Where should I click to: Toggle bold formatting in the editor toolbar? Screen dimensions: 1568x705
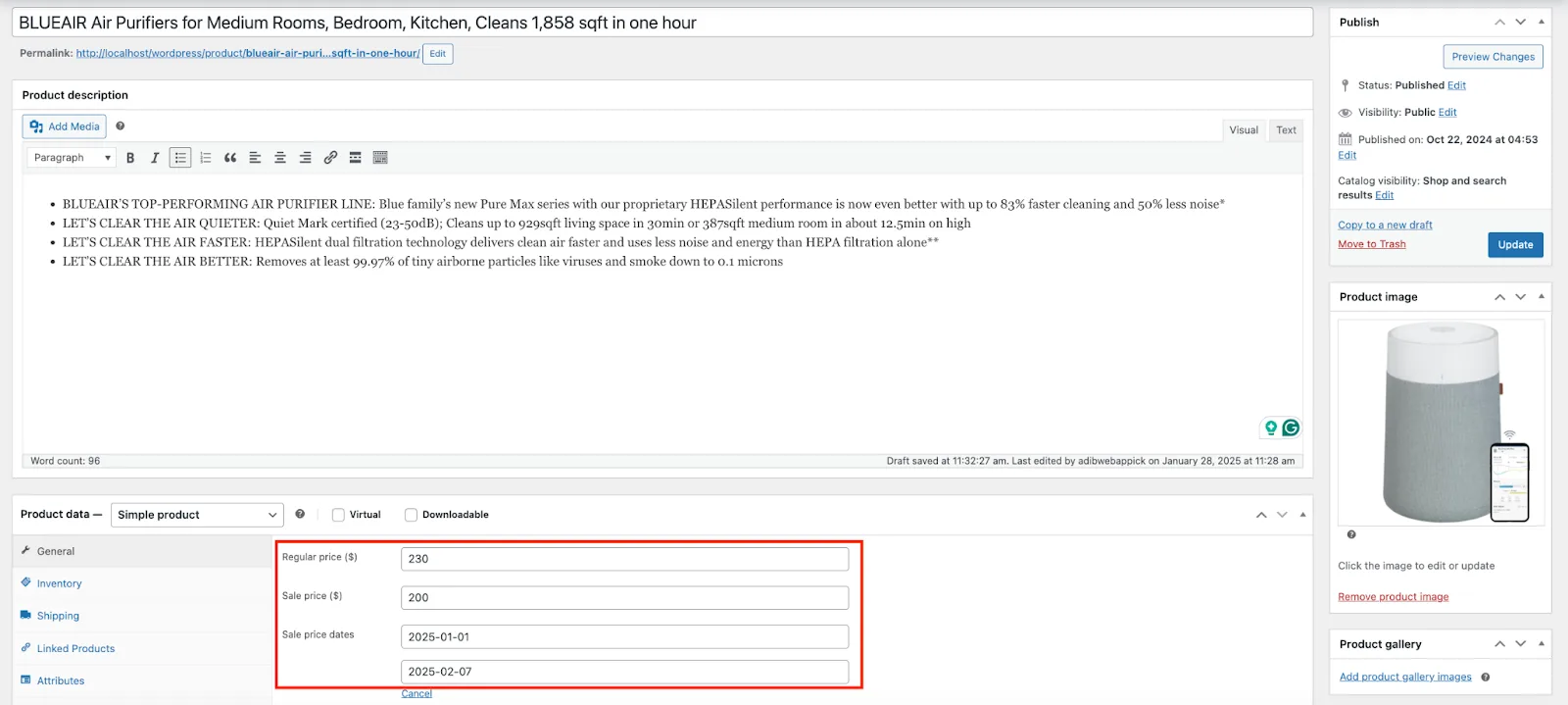tap(130, 158)
